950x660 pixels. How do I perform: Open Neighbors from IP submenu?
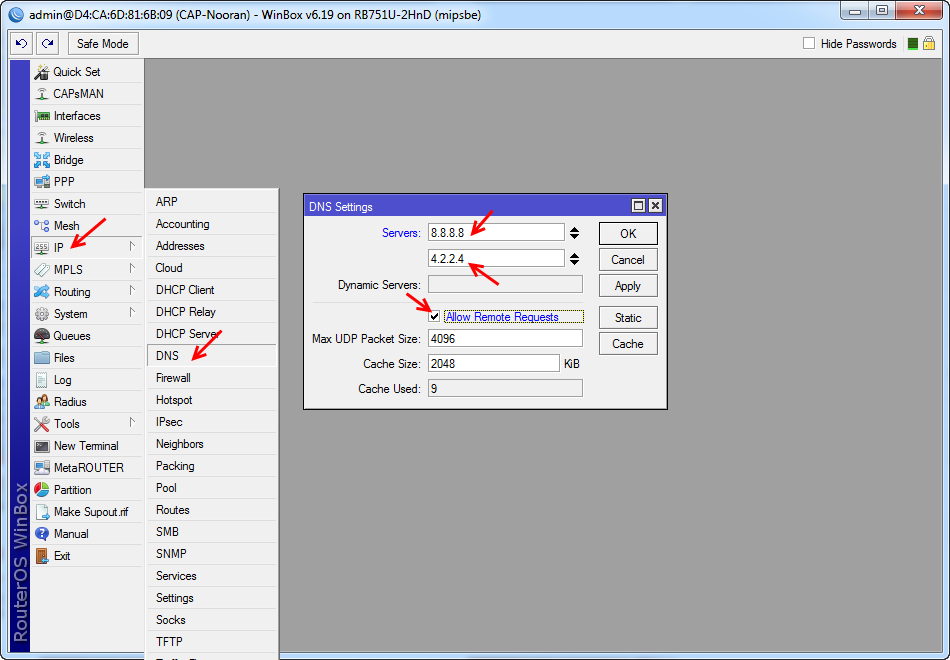tap(211, 444)
